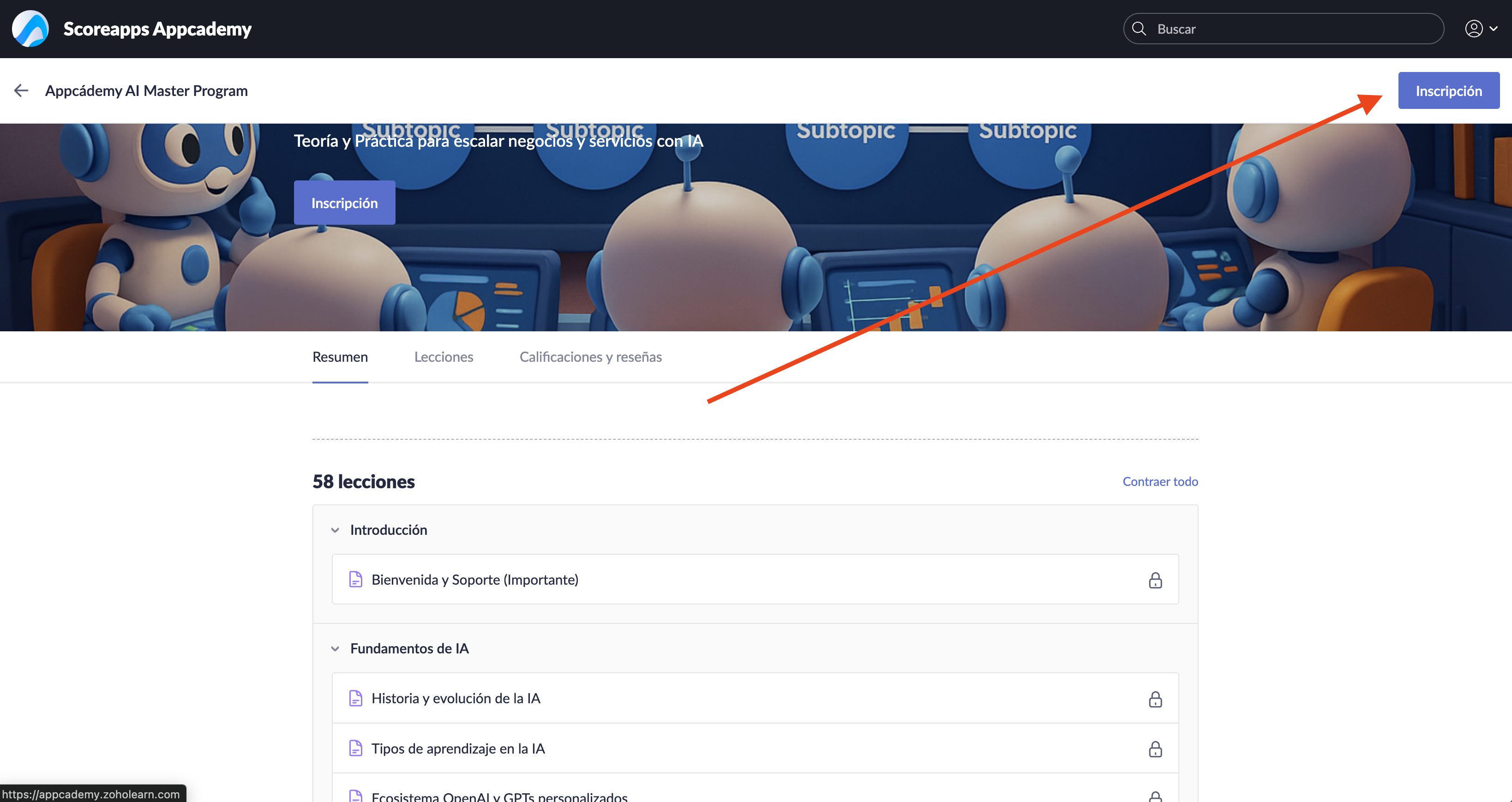
Task: Open the Calificaciones y reseñas tab
Action: (590, 357)
